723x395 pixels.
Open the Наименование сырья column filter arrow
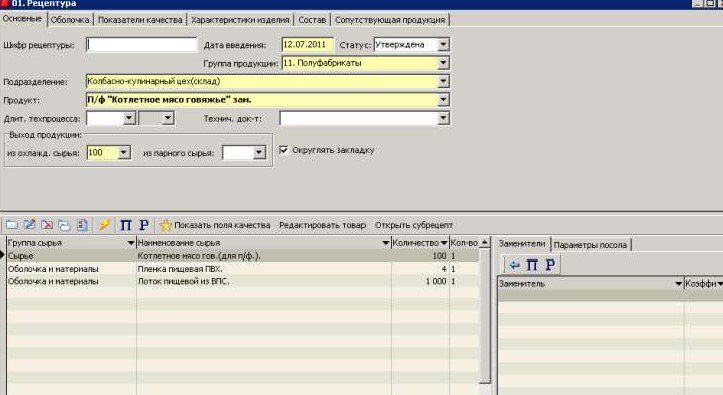[385, 243]
